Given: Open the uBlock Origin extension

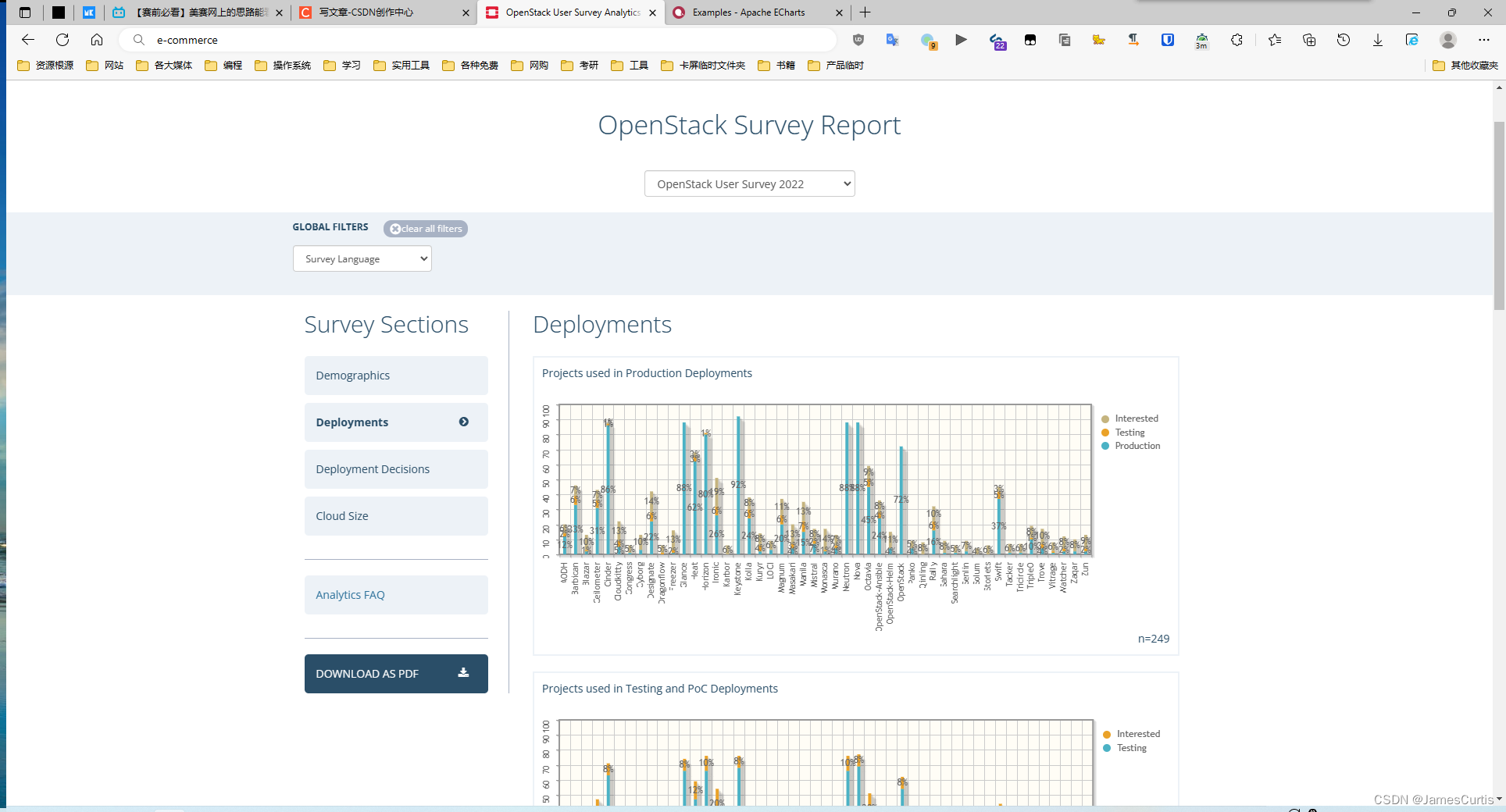Looking at the screenshot, I should 858,40.
